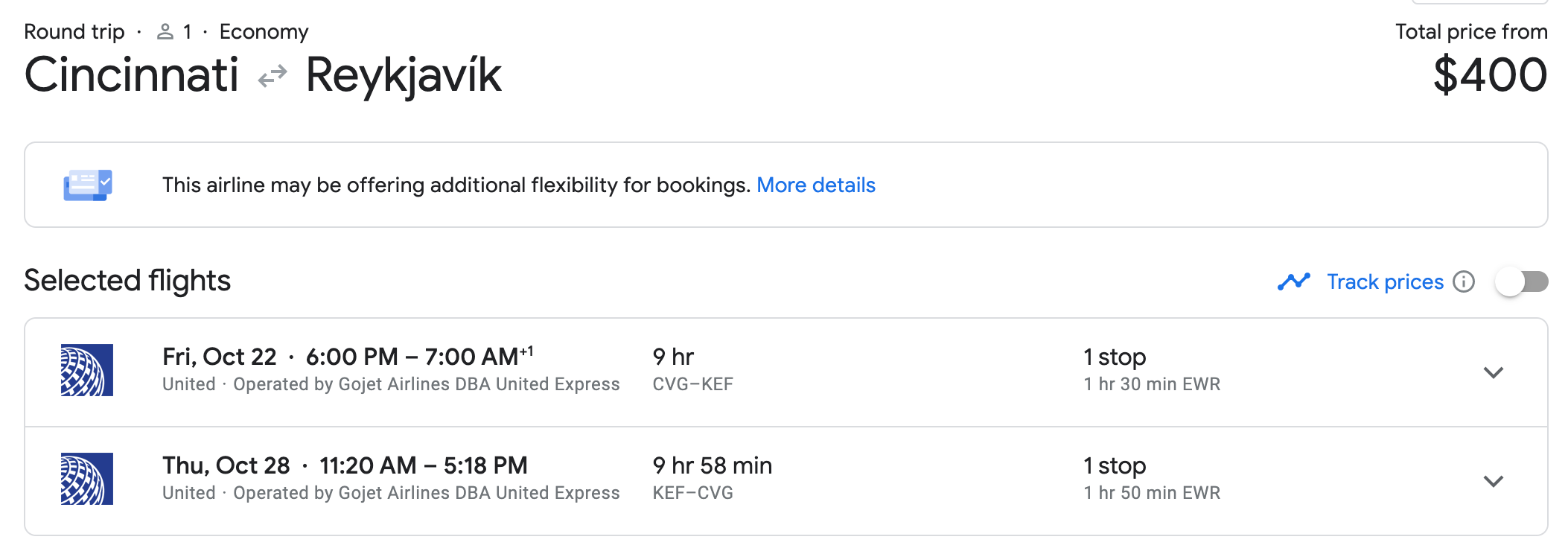Viewport: 1568px width, 557px height.
Task: Click the United logo on the Oct 22 flight
Action: click(87, 370)
